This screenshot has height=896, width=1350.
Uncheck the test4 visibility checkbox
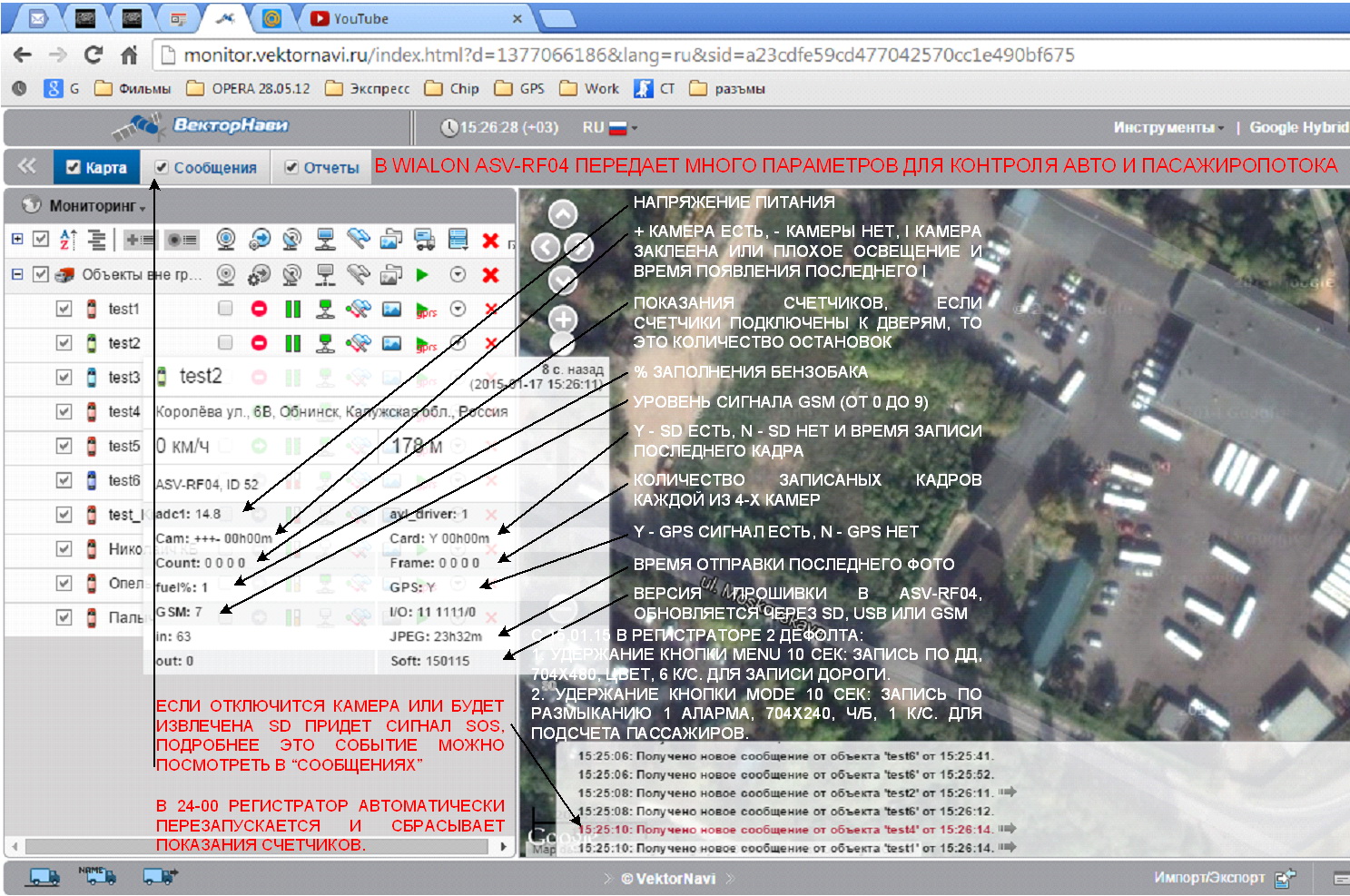pyautogui.click(x=64, y=411)
